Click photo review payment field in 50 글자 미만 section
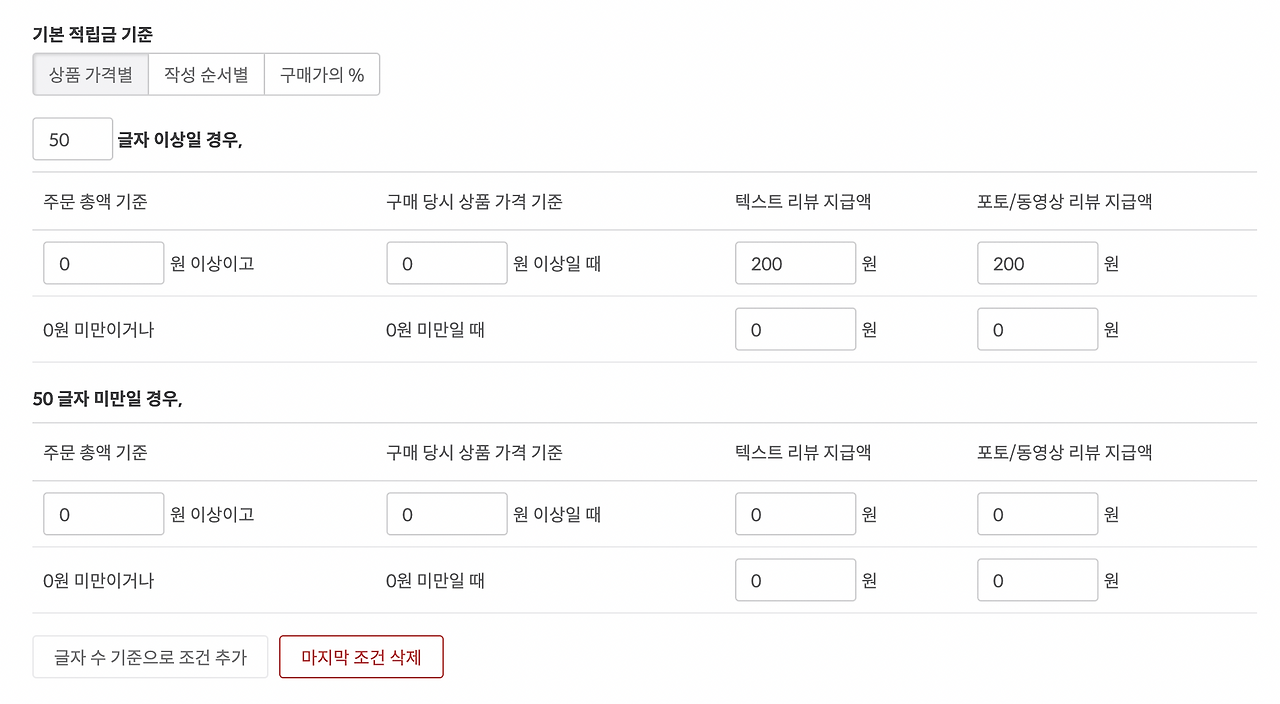Viewport: 1280px width, 704px height. tap(1037, 513)
